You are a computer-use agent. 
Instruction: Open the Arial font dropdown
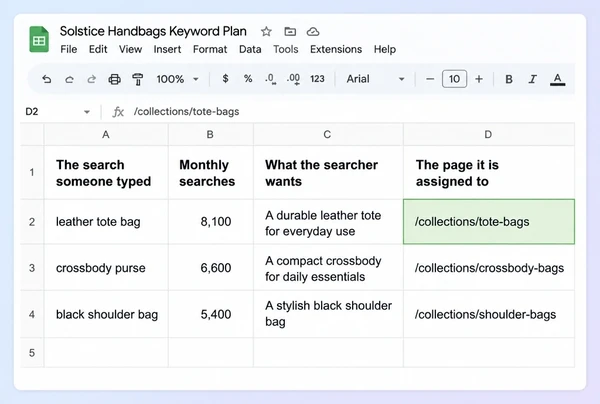375,79
